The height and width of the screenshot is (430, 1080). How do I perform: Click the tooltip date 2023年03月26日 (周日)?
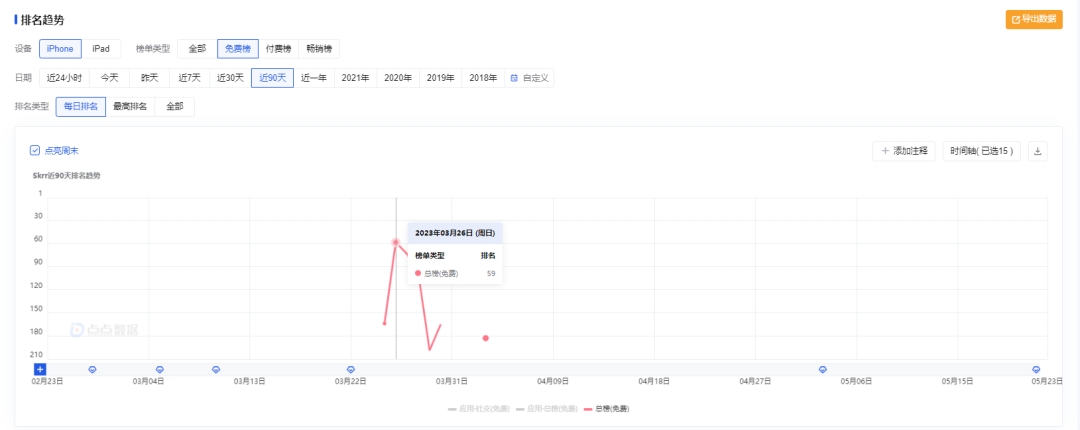pos(454,233)
